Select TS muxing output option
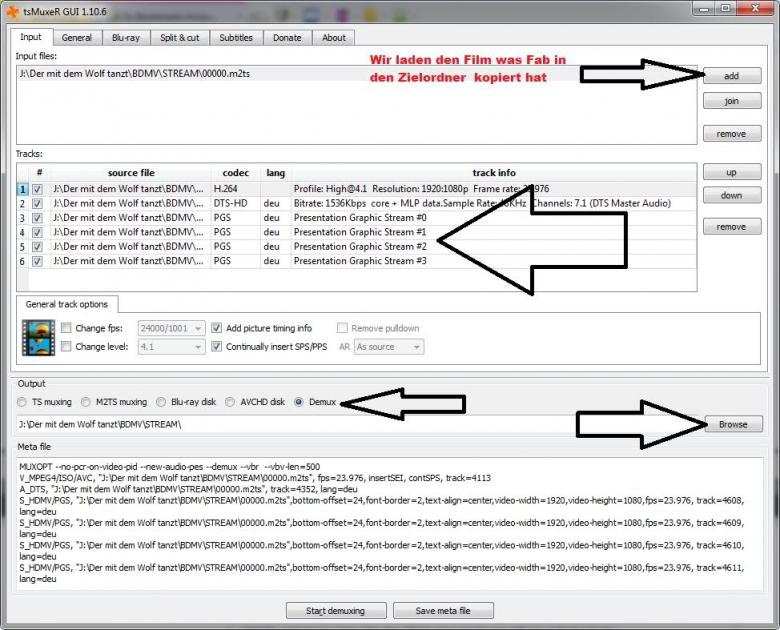The image size is (780, 630). [22, 402]
